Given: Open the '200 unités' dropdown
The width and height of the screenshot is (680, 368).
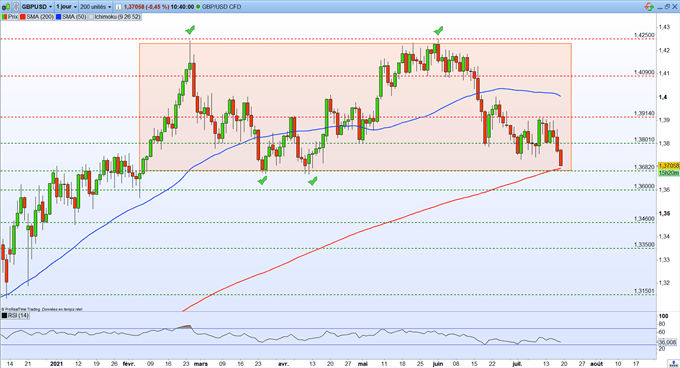Looking at the screenshot, I should [x=95, y=7].
